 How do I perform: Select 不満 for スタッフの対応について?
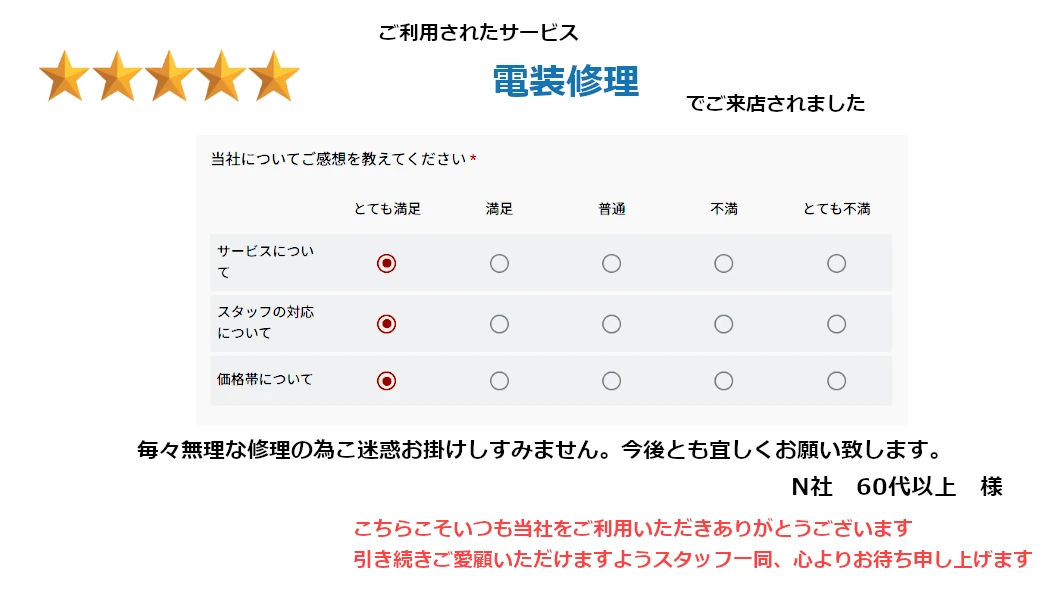[723, 324]
